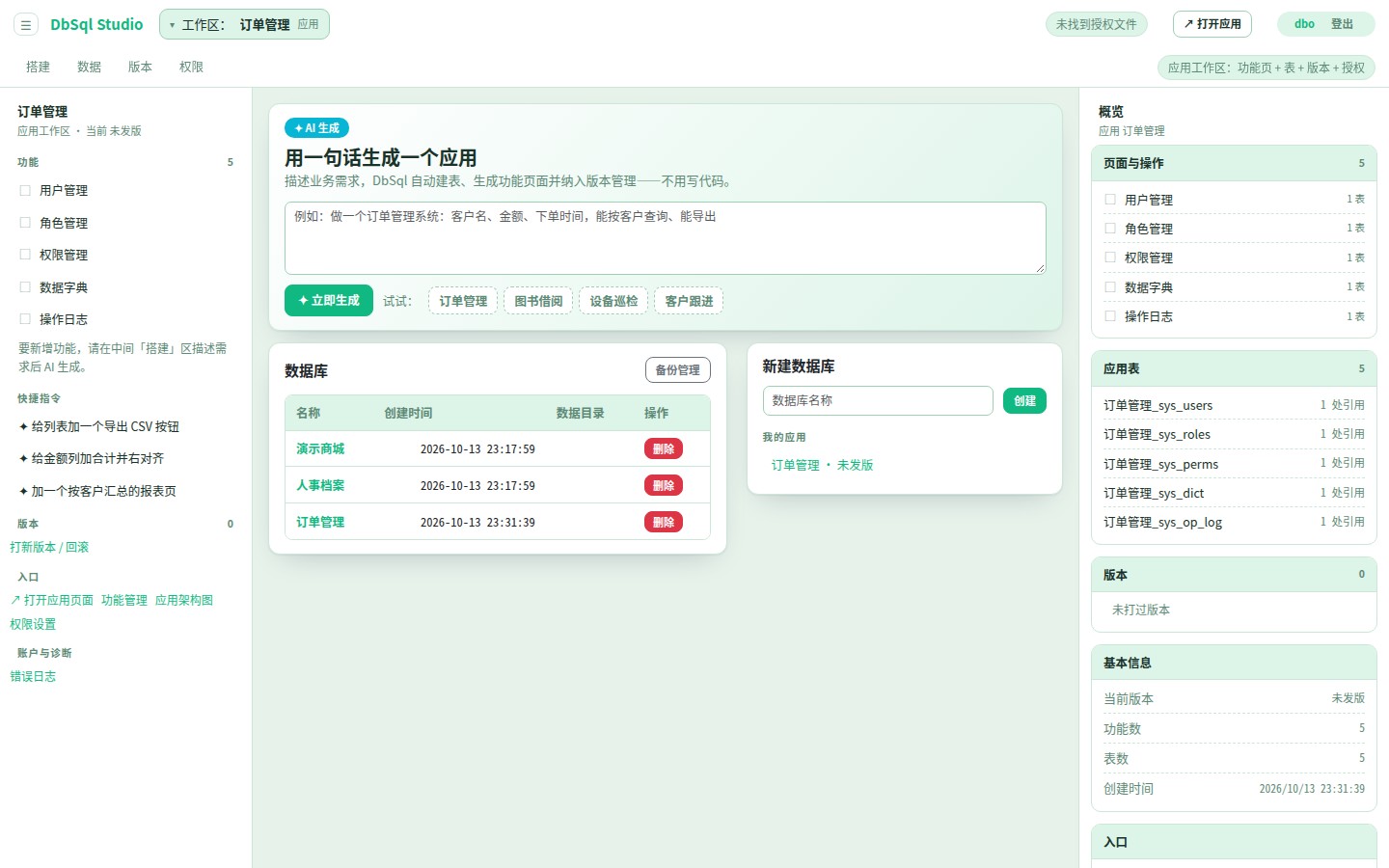This screenshot has height=868, width=1389.
Task: Open the 版本 tab in the top navigation
Action: coord(141,67)
